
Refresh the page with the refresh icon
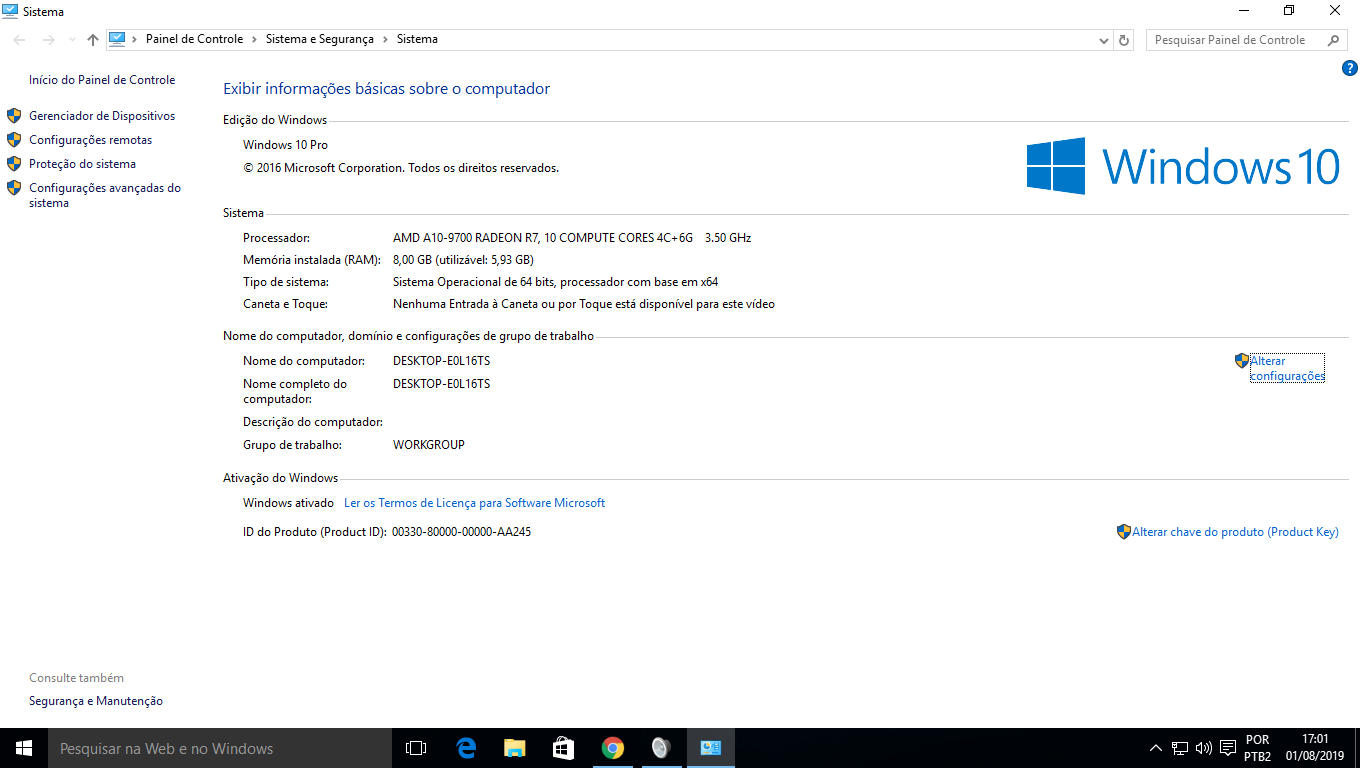(x=1124, y=40)
